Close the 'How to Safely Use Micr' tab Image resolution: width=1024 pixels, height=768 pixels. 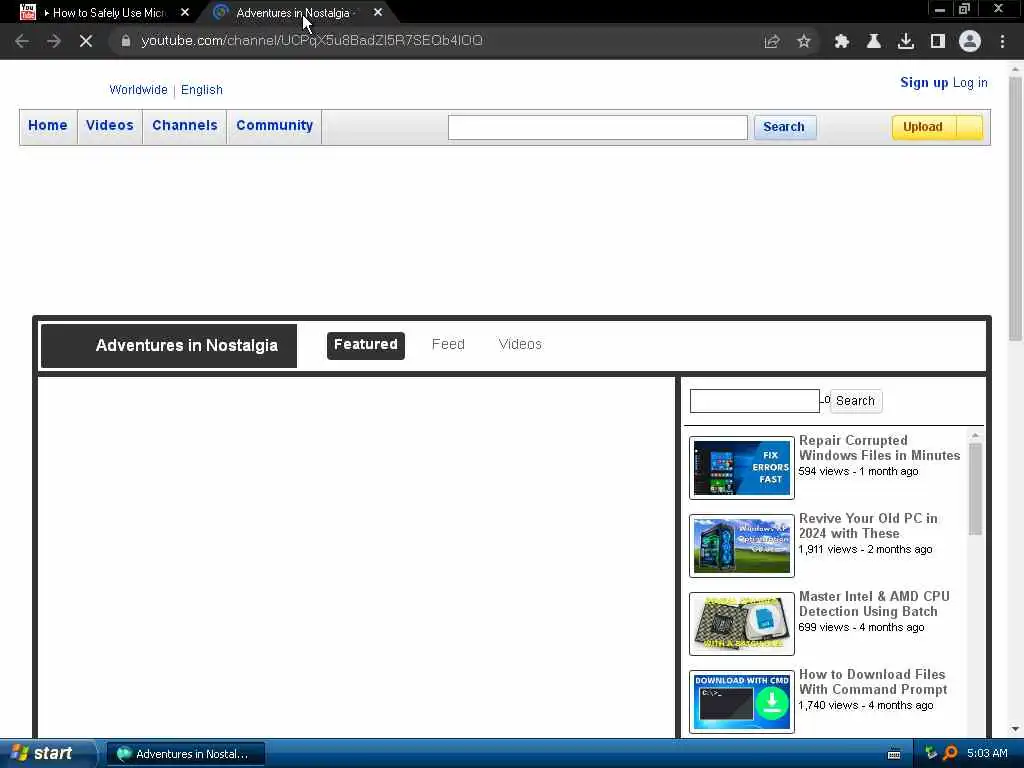coord(185,12)
